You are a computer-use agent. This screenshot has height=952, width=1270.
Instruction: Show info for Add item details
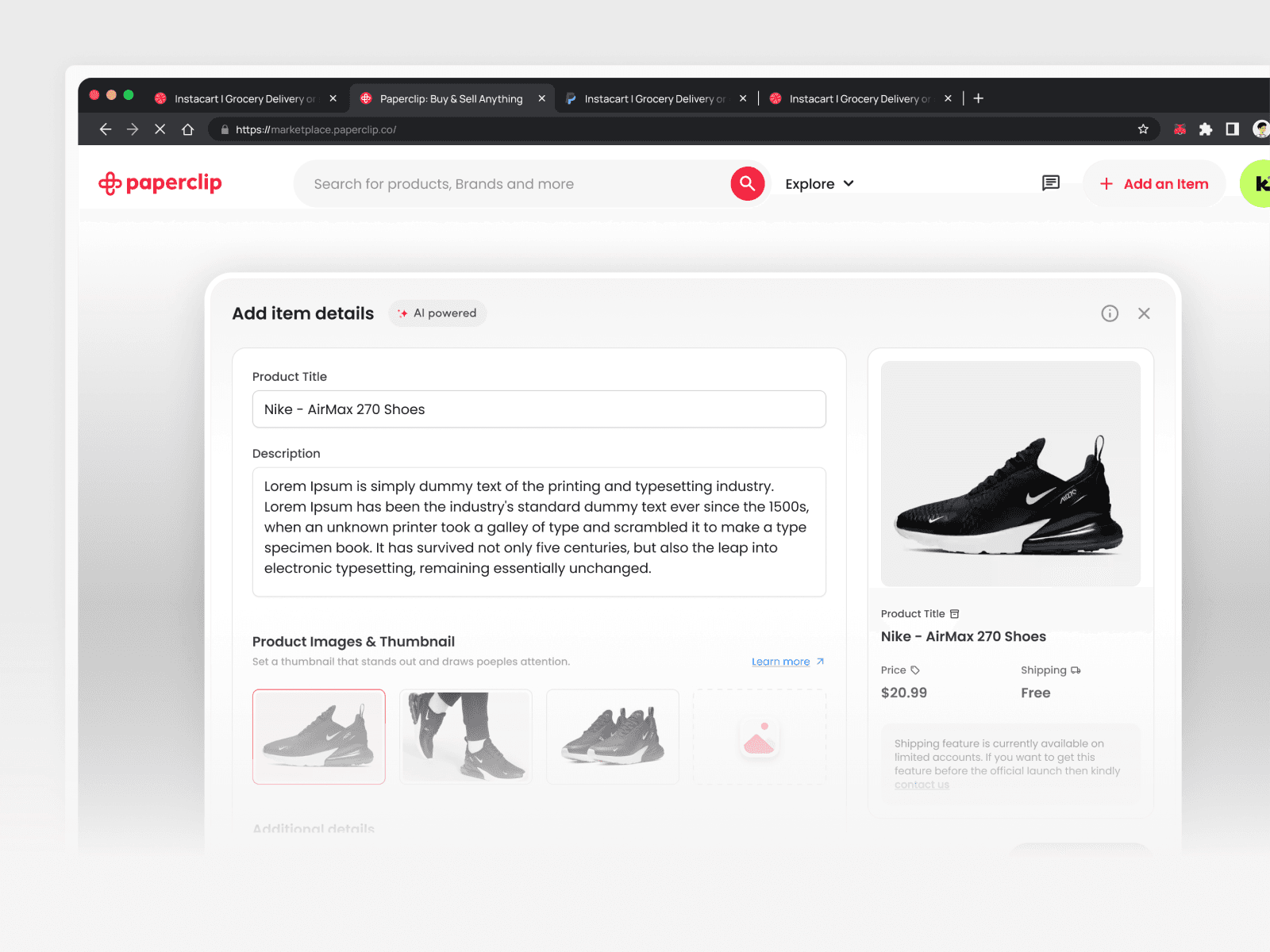coord(1110,313)
